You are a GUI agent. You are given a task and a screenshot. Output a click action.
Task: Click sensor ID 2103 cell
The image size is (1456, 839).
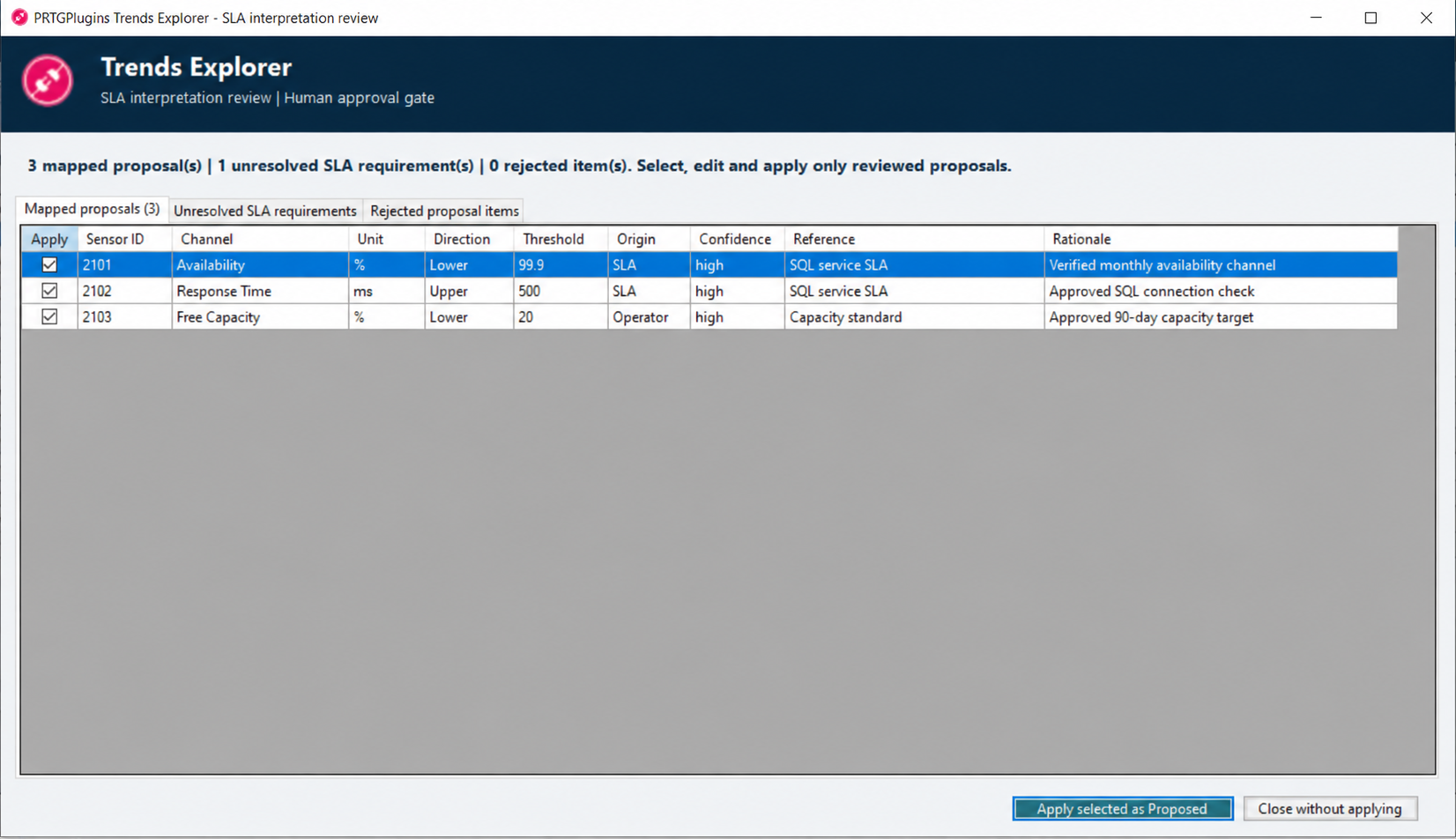coord(124,316)
